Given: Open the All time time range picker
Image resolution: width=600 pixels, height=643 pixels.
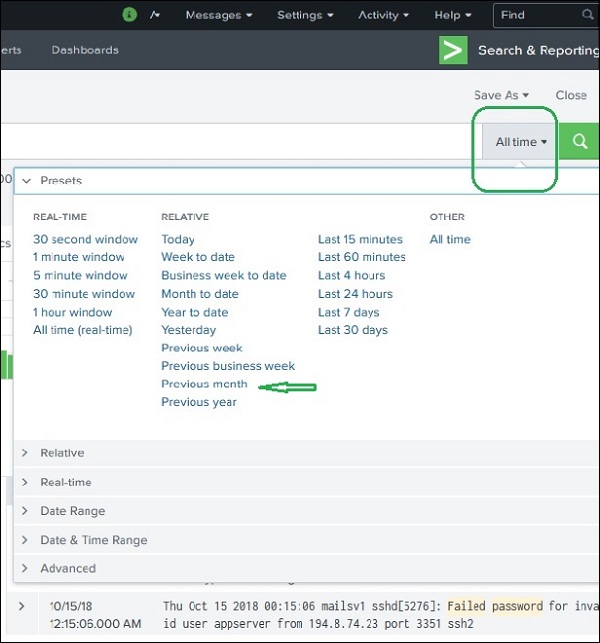Looking at the screenshot, I should click(x=521, y=142).
